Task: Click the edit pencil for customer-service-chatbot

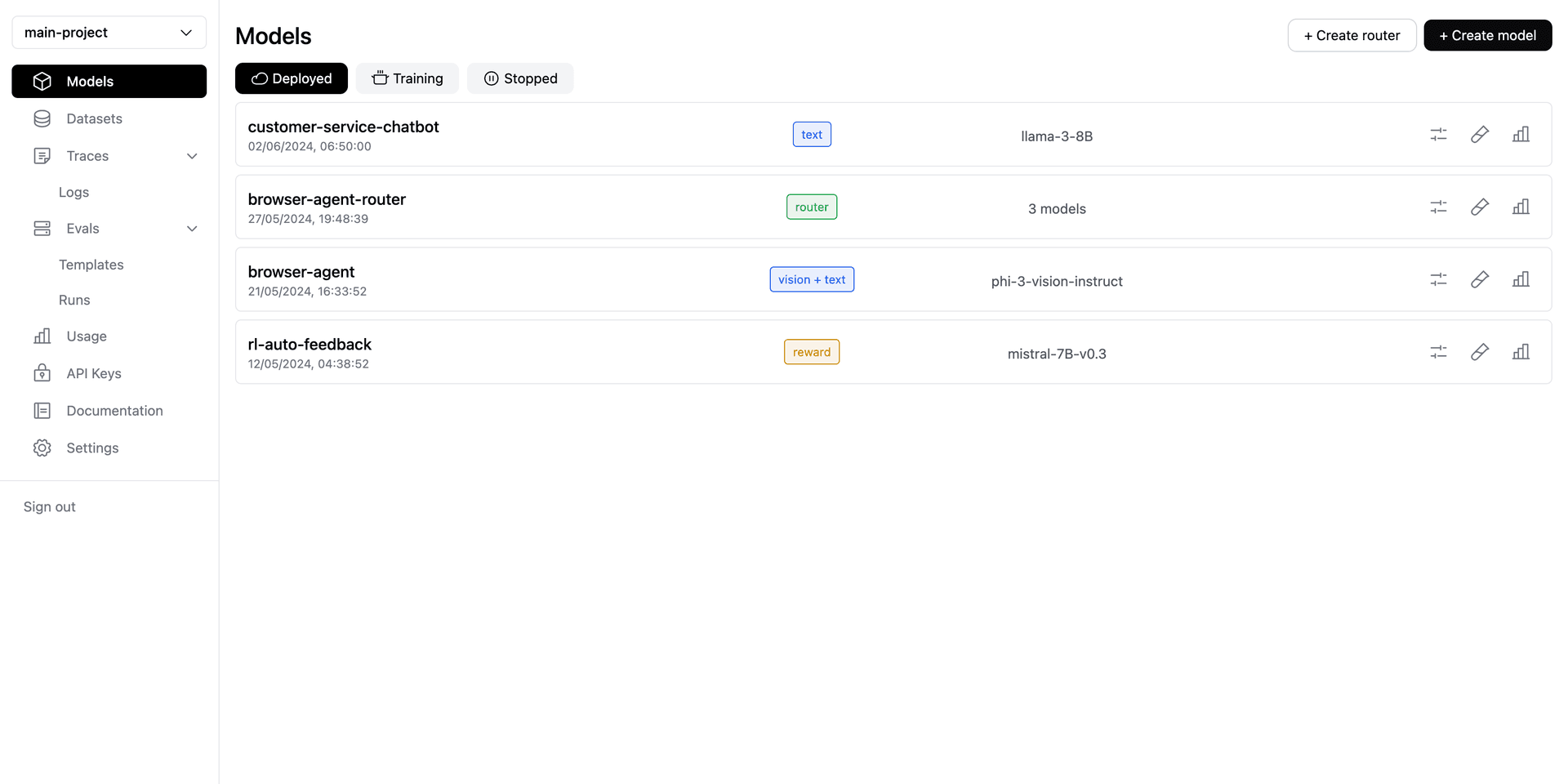Action: coord(1480,135)
